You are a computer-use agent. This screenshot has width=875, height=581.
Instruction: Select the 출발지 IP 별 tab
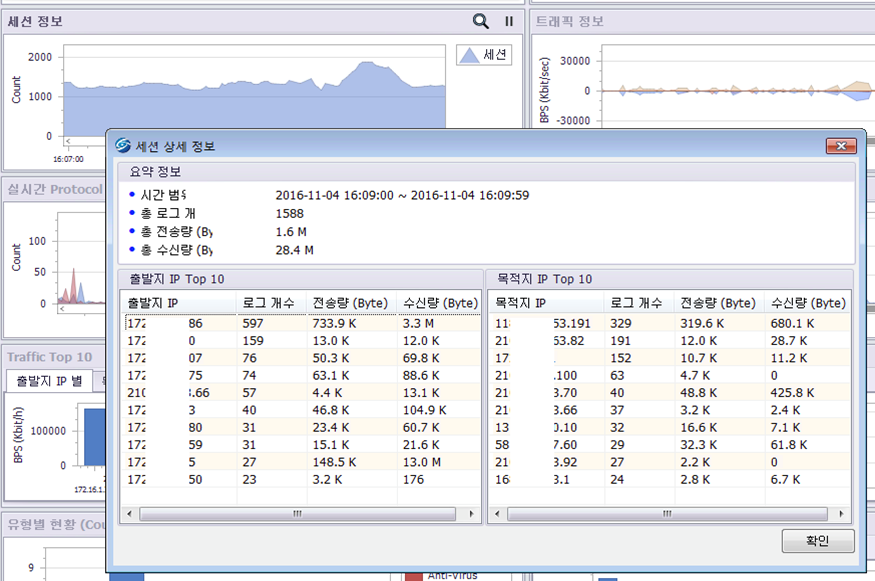point(49,381)
